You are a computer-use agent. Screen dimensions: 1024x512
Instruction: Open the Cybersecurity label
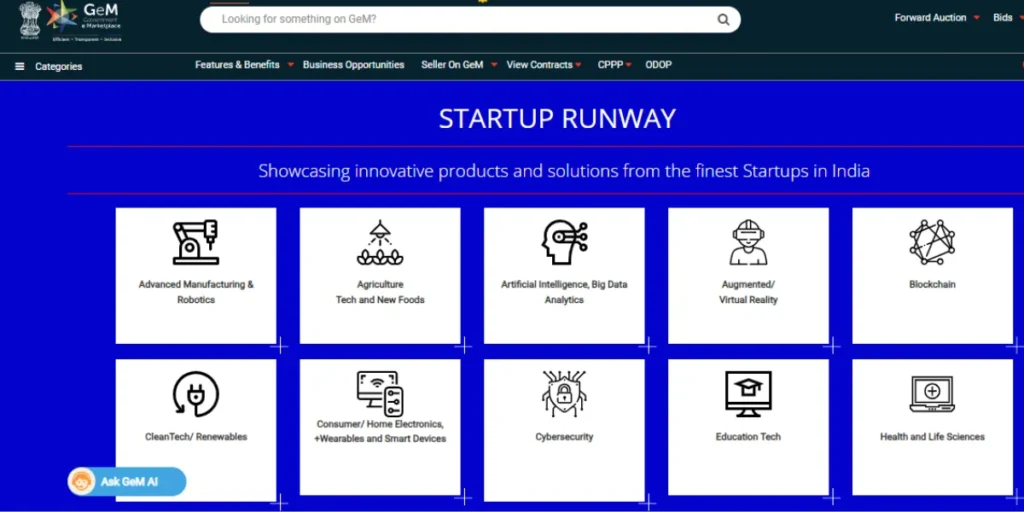coord(564,436)
